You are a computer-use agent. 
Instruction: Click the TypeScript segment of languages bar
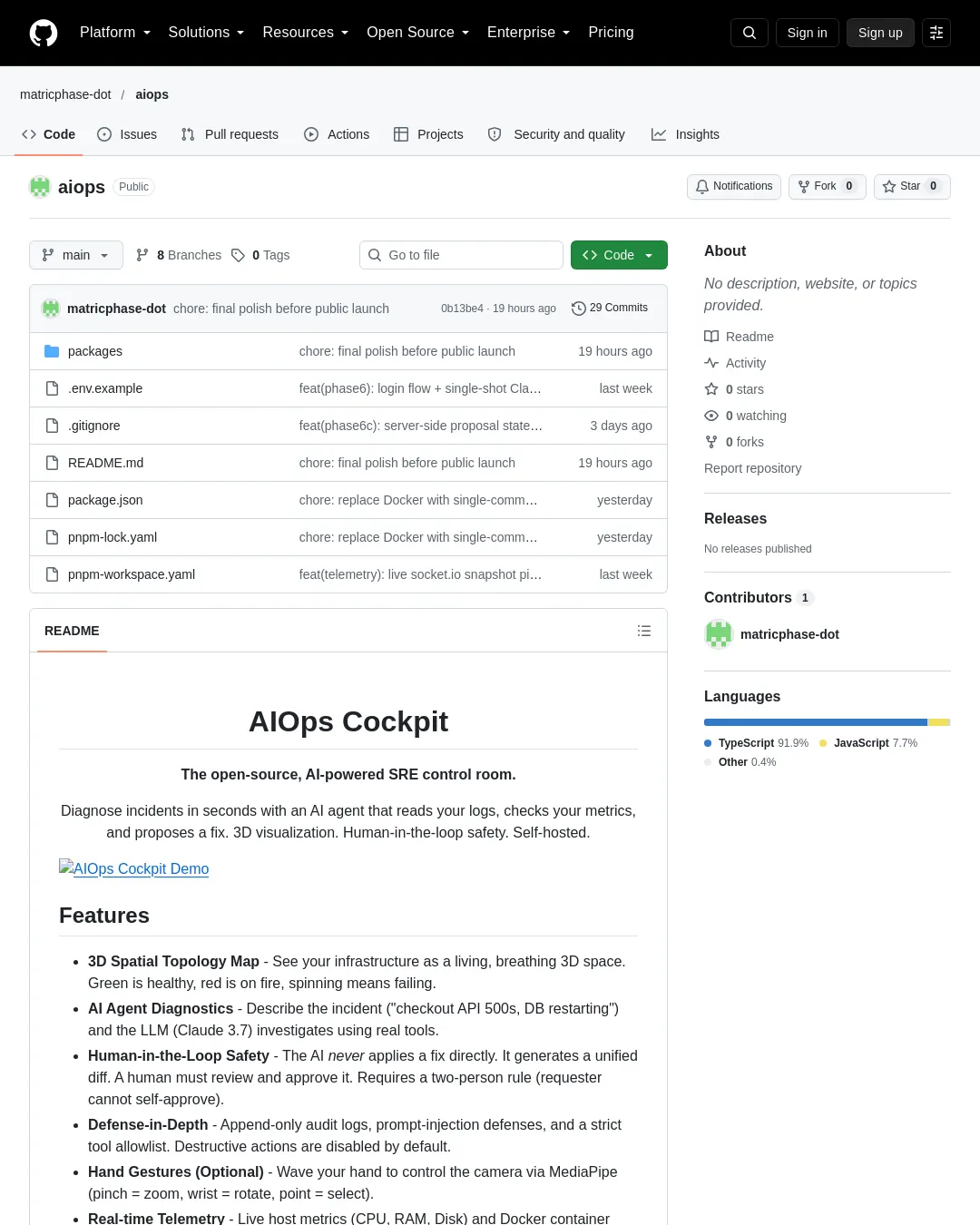coord(816,722)
